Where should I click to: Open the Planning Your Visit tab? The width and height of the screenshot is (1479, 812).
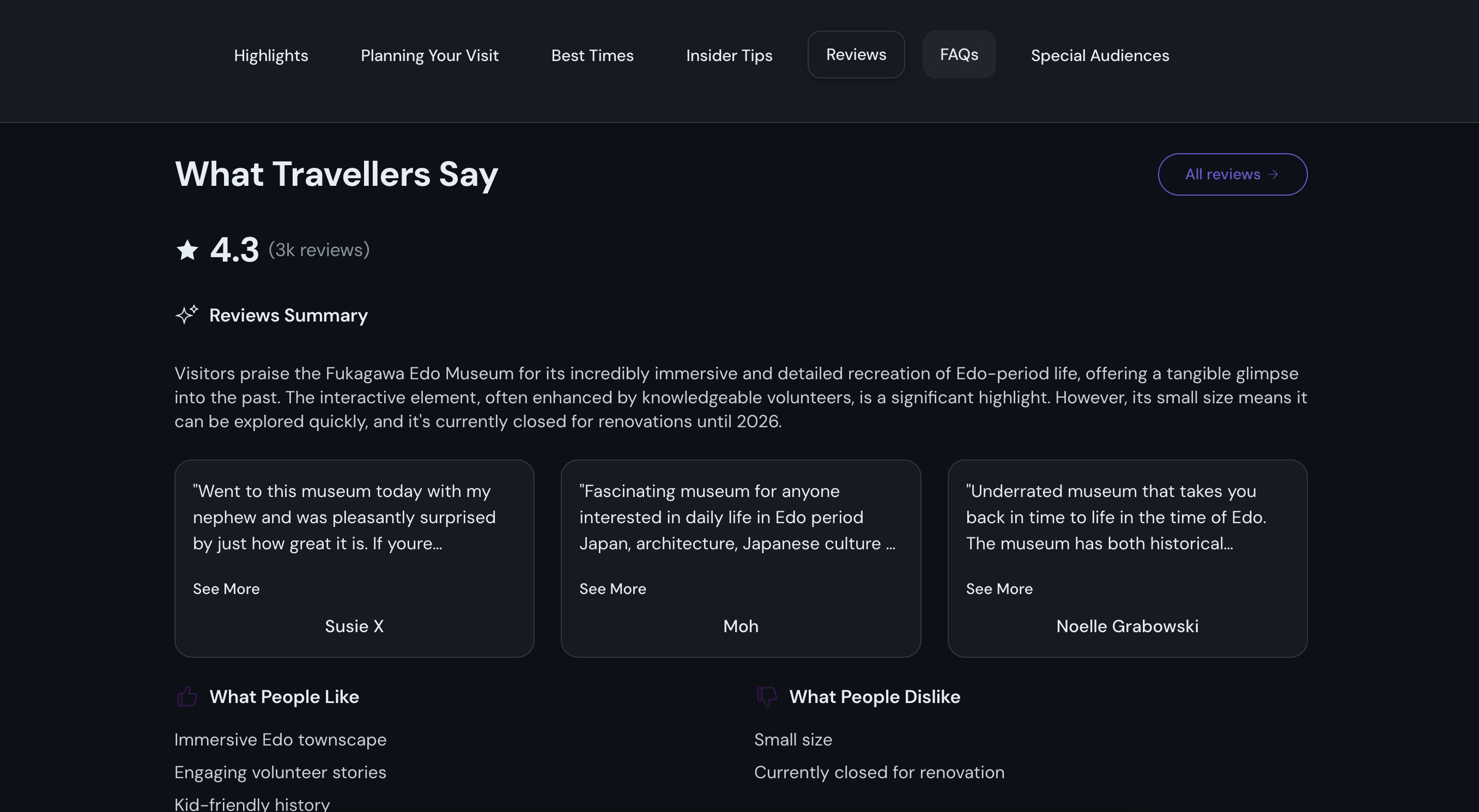tap(429, 55)
